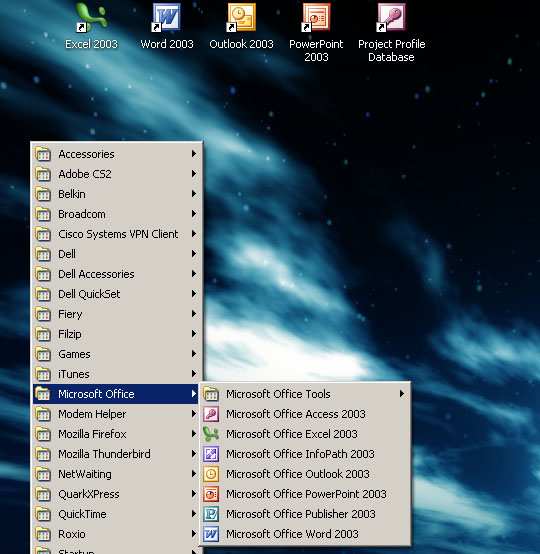Click the PowerPoint 2003 orange icon in submenu

(211, 494)
